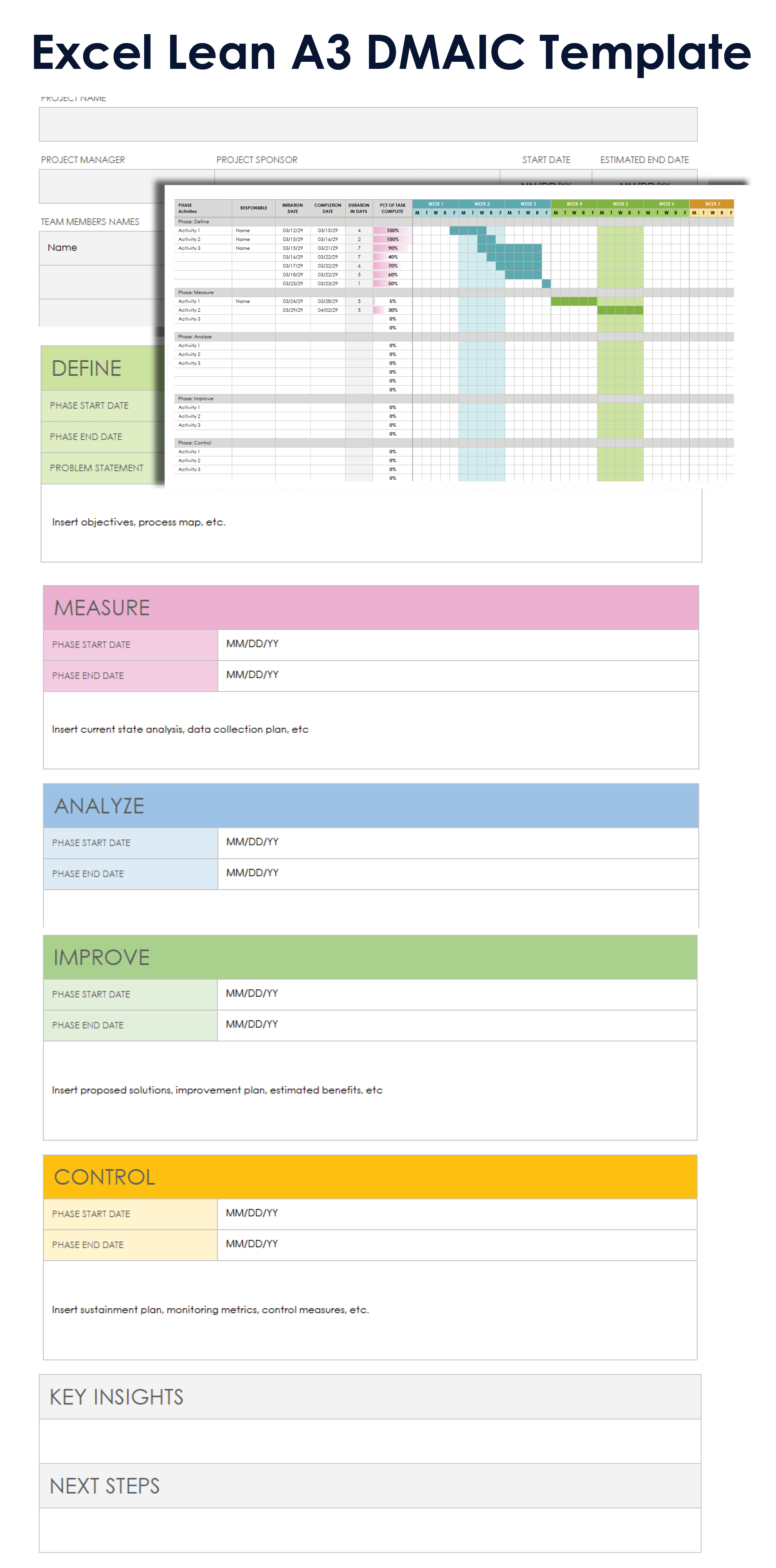Viewport: 776px width, 1568px height.
Task: Click the COMPLETION DATE column header
Action: [327, 208]
